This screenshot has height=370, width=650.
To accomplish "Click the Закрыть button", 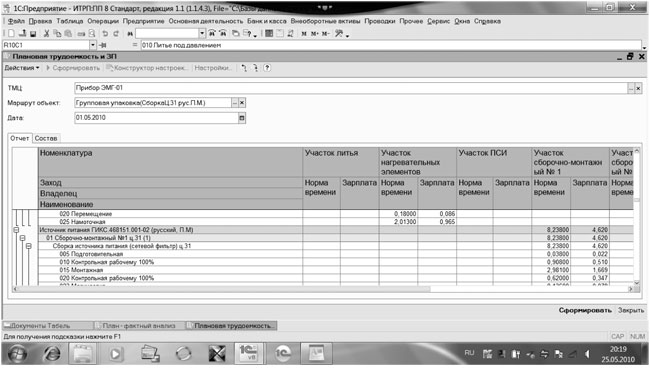I will 631,310.
